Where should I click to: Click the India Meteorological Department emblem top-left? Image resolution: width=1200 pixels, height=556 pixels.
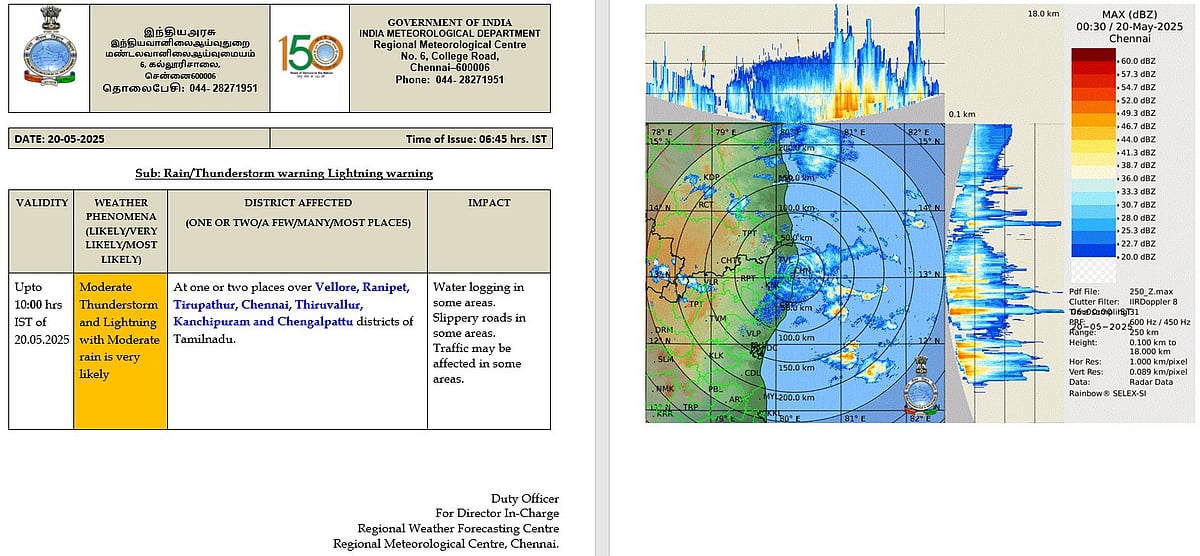tap(48, 58)
